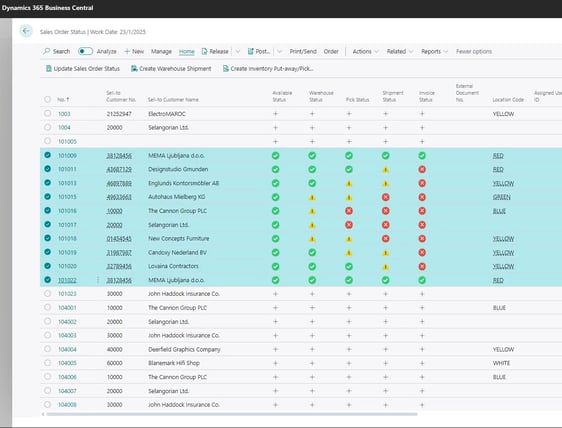Open sales order 1003 link
Viewport: 562px width, 428px height.
coord(64,114)
